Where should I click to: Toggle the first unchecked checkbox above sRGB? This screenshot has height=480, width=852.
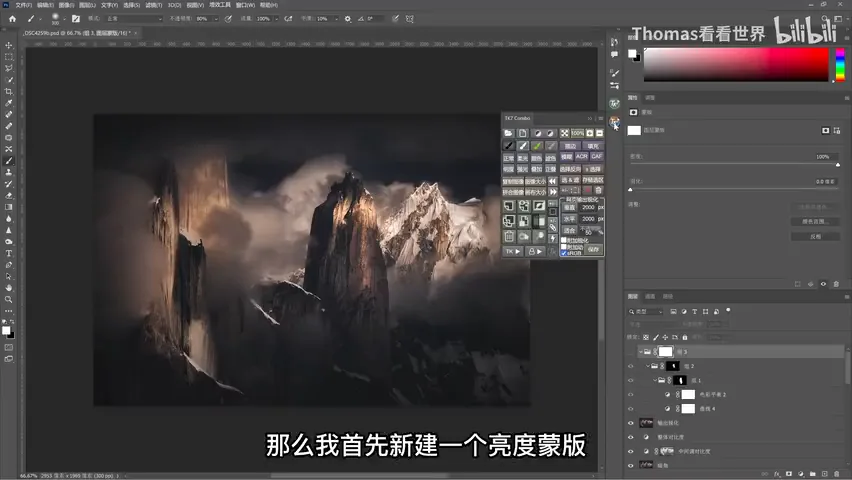564,240
